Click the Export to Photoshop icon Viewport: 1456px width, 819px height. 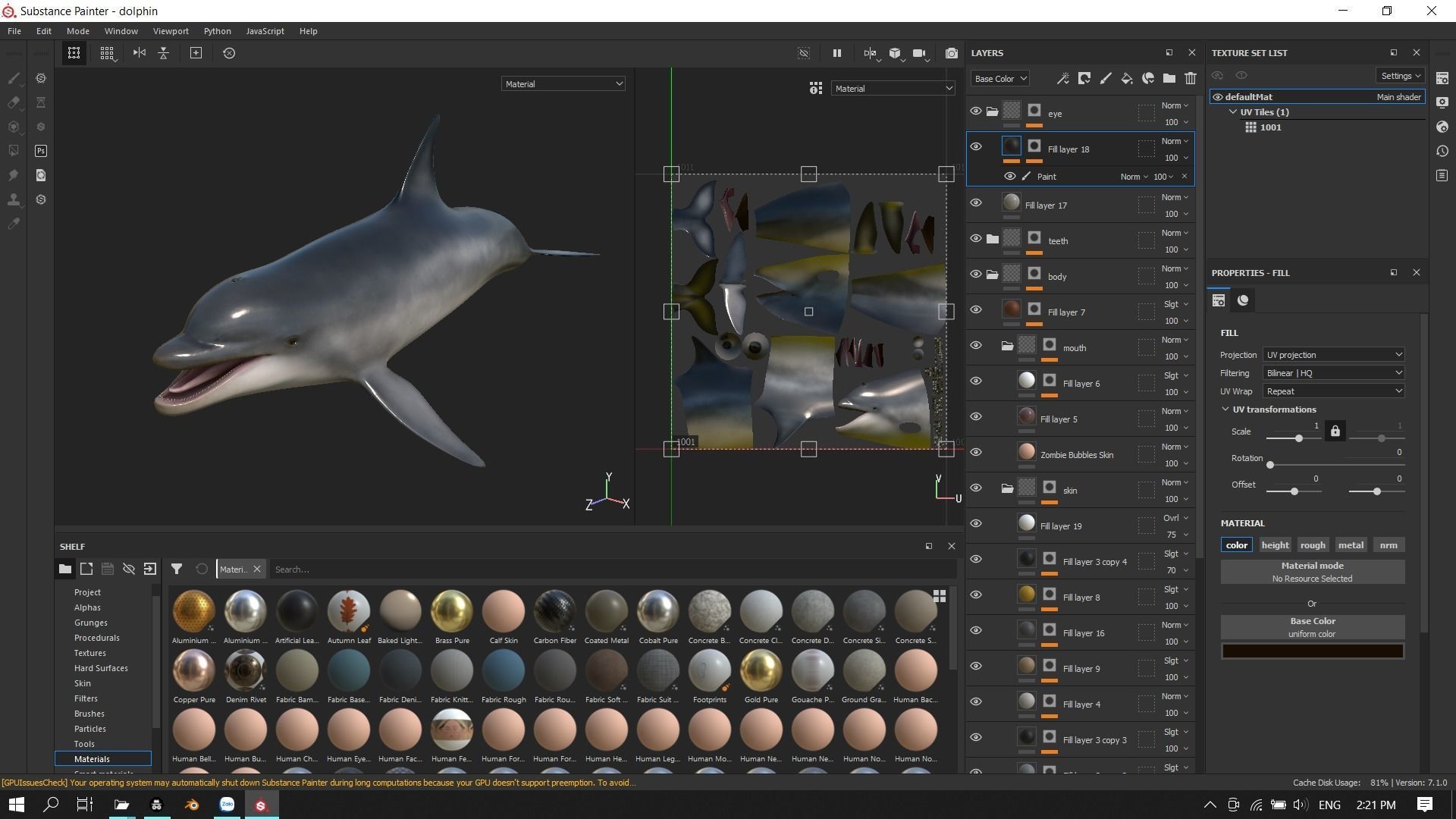point(41,151)
